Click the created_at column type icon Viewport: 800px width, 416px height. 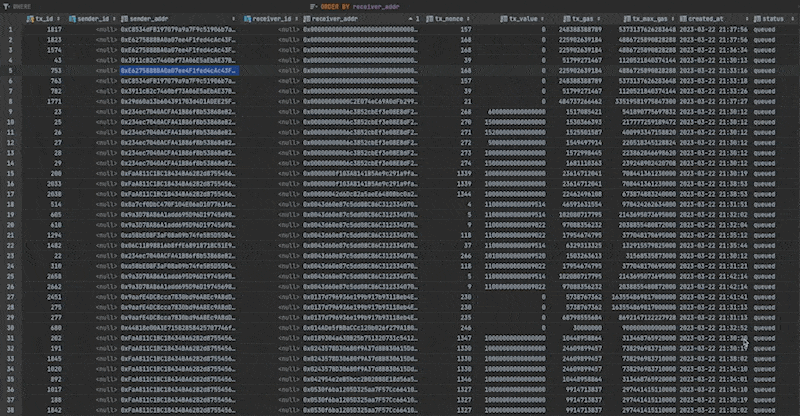[682, 19]
